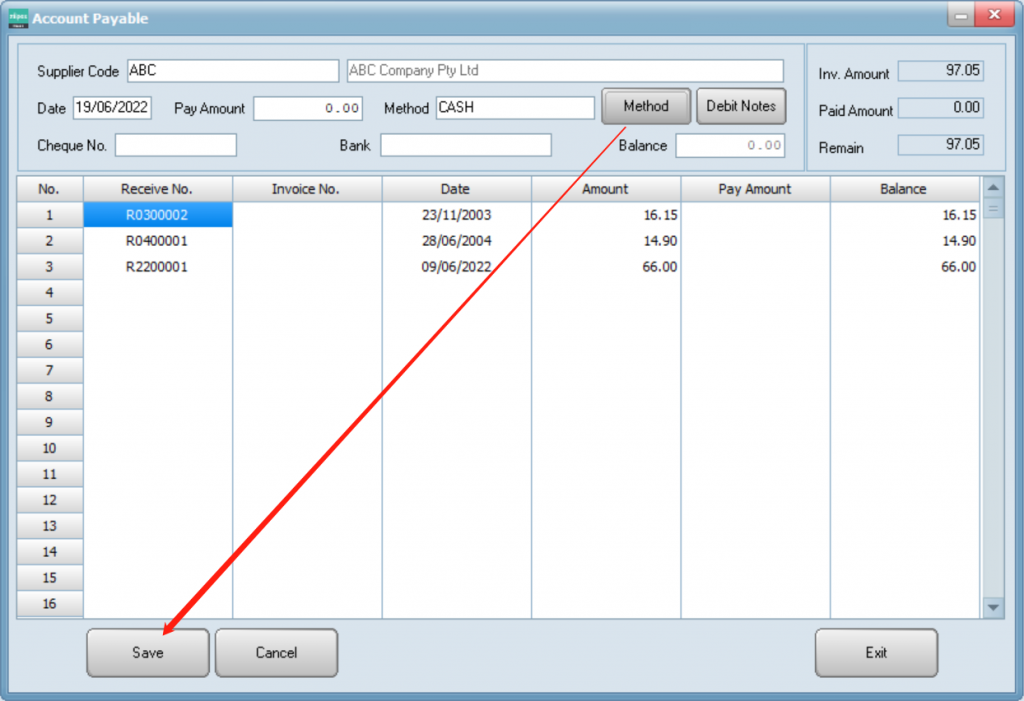The height and width of the screenshot is (701, 1024).
Task: Open the payment Method picker button
Action: [646, 106]
